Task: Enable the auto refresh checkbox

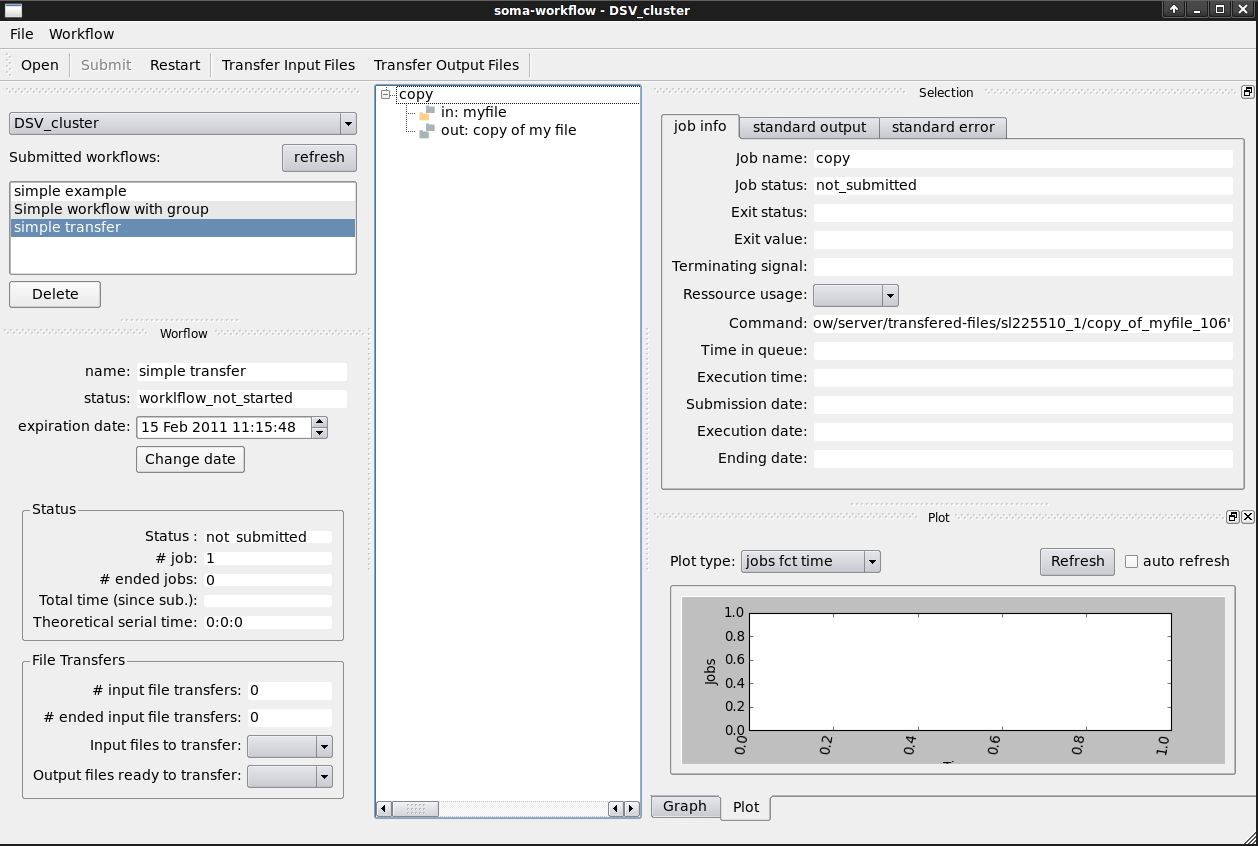Action: pyautogui.click(x=1131, y=561)
